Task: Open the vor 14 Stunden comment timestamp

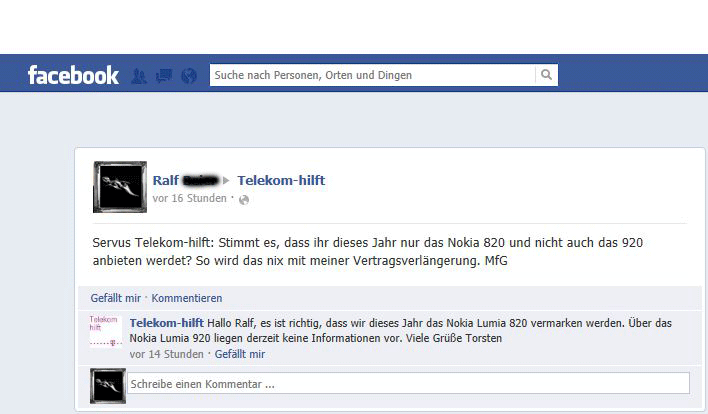Action: [167, 354]
